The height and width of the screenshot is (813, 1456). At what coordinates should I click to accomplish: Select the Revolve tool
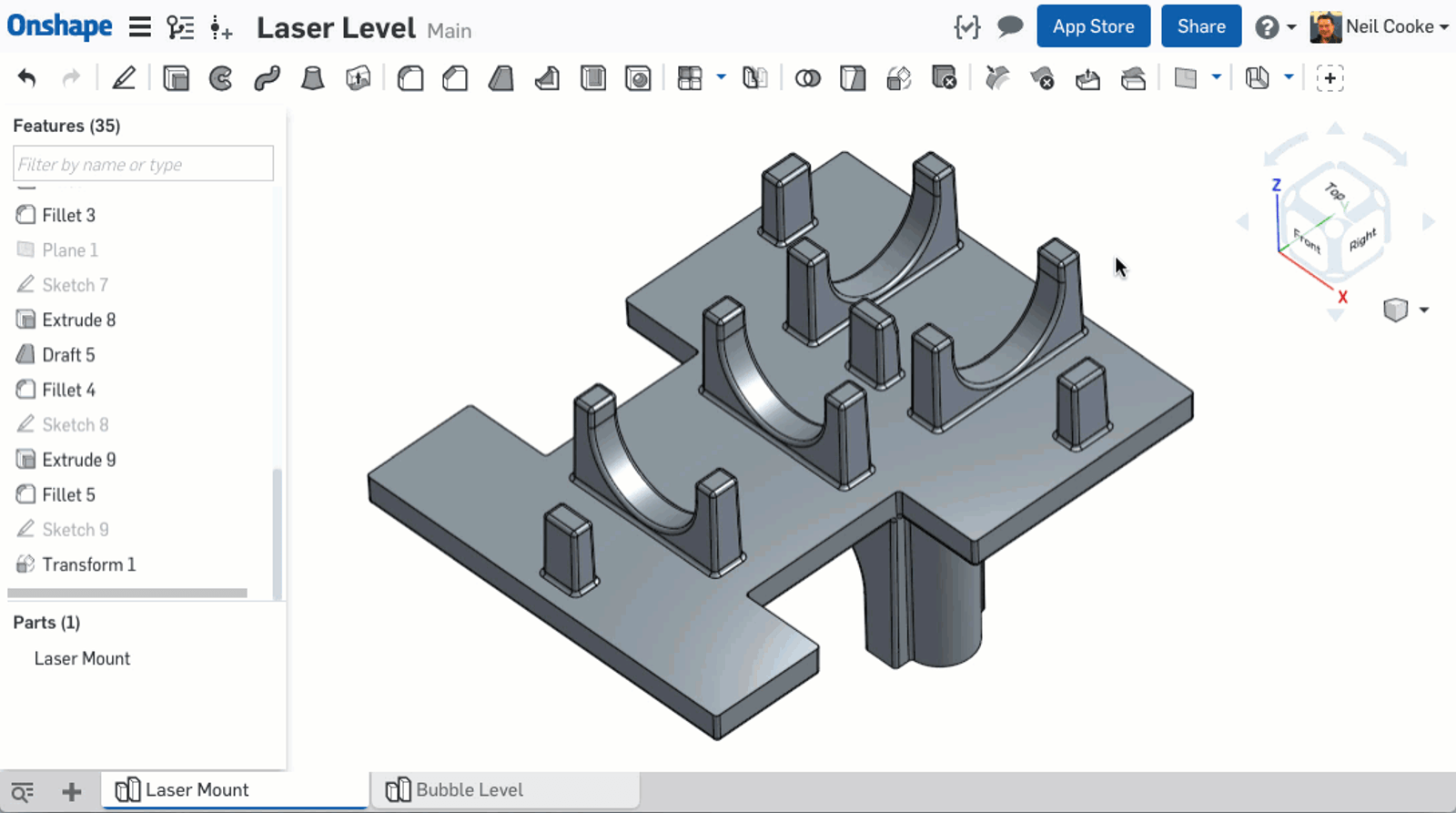click(x=221, y=78)
